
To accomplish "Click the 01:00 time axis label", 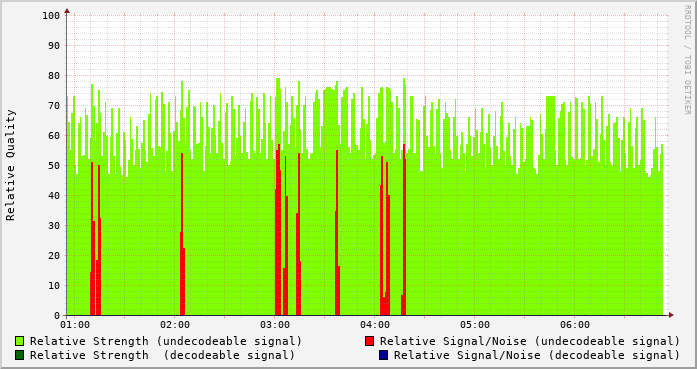I will pos(75,325).
